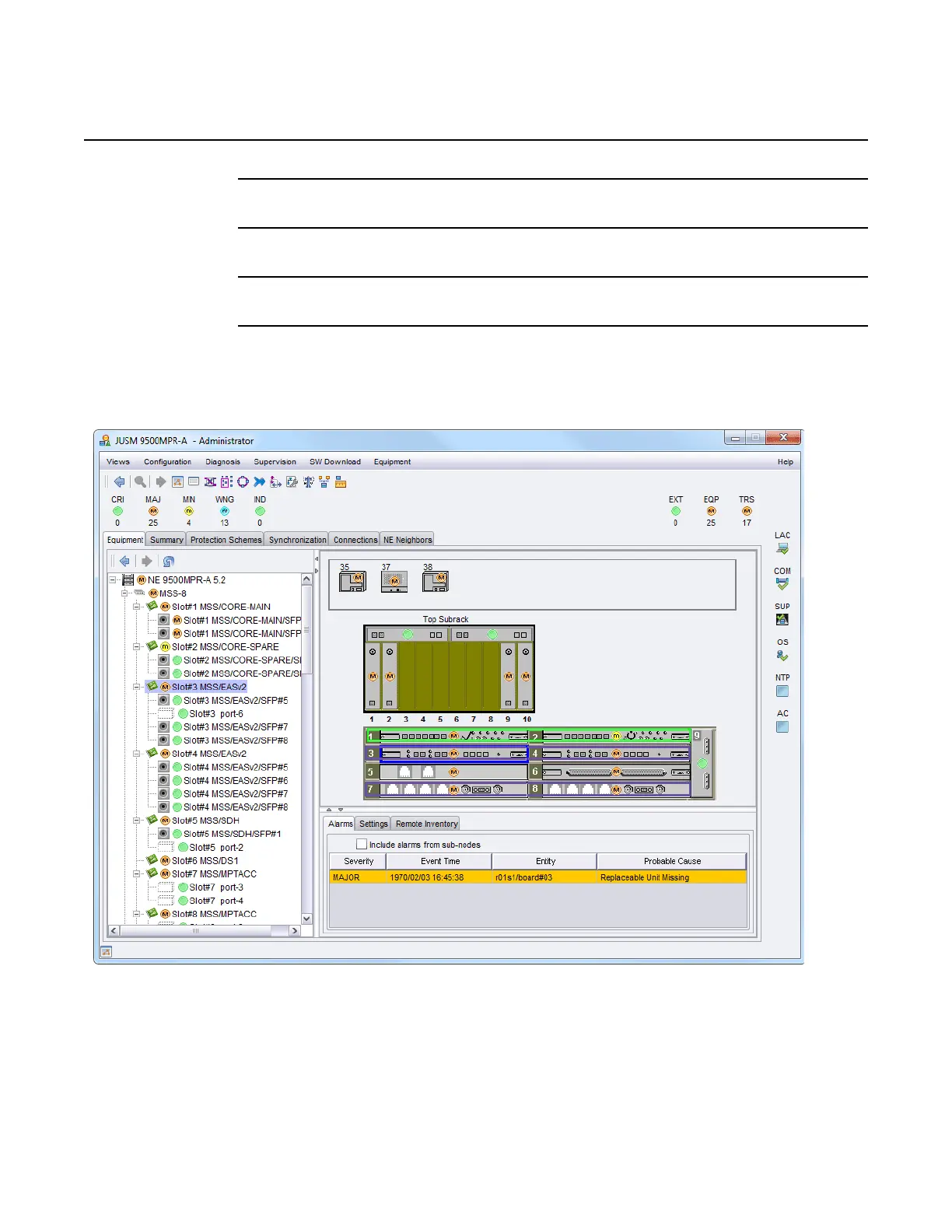Screen dimensions: 952x1232
Task: Sort alarms by Entity column
Action: pyautogui.click(x=545, y=861)
